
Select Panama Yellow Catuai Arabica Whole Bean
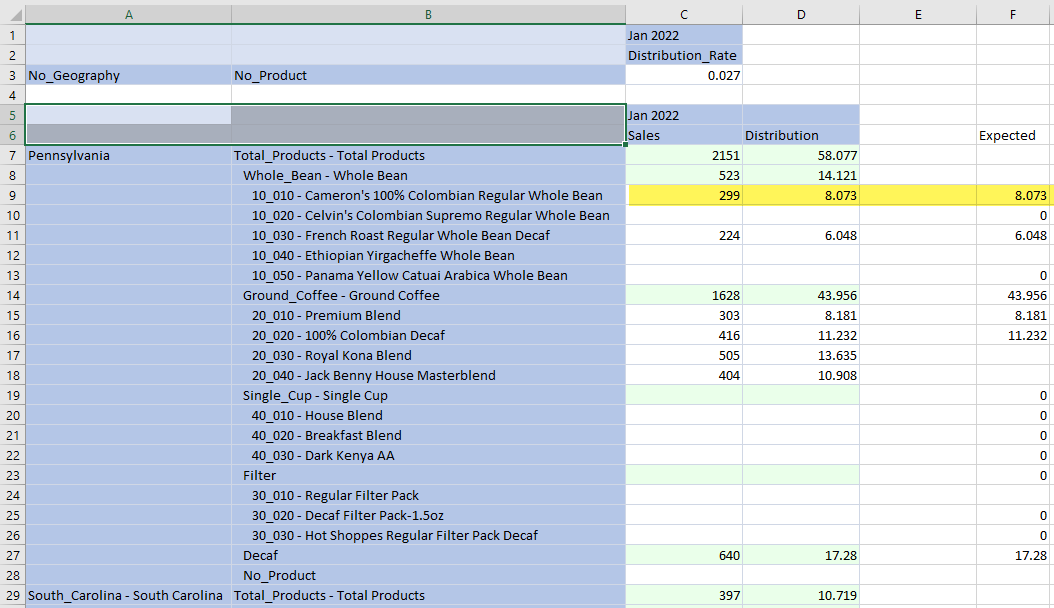point(428,275)
